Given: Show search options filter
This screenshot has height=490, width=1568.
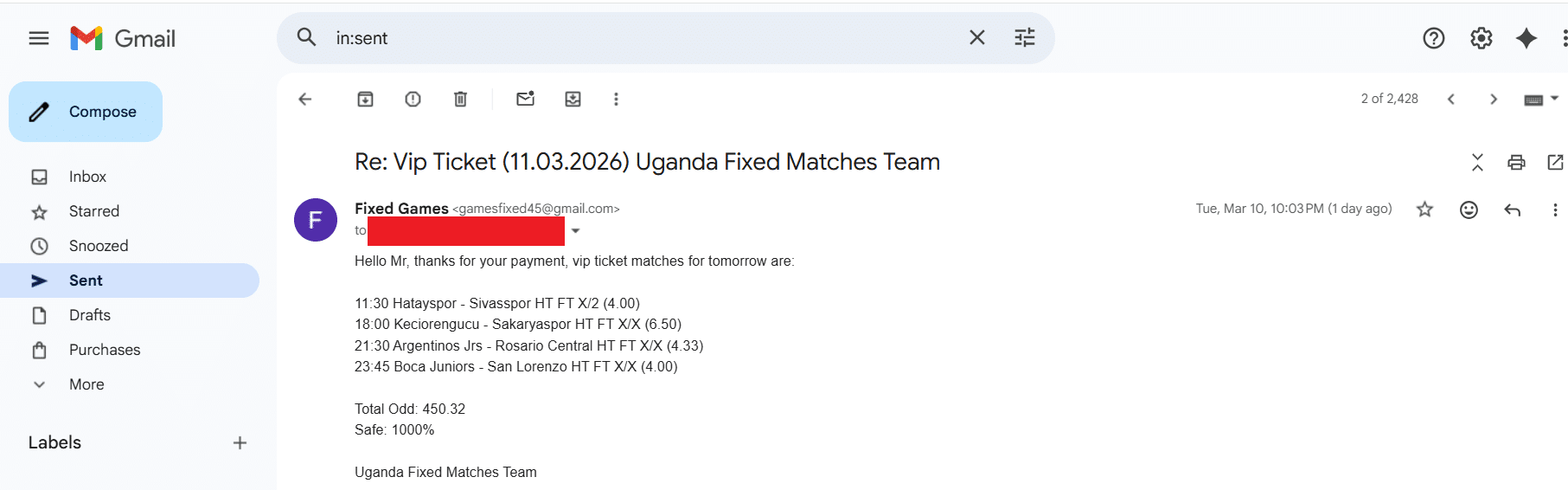Looking at the screenshot, I should click(1025, 38).
